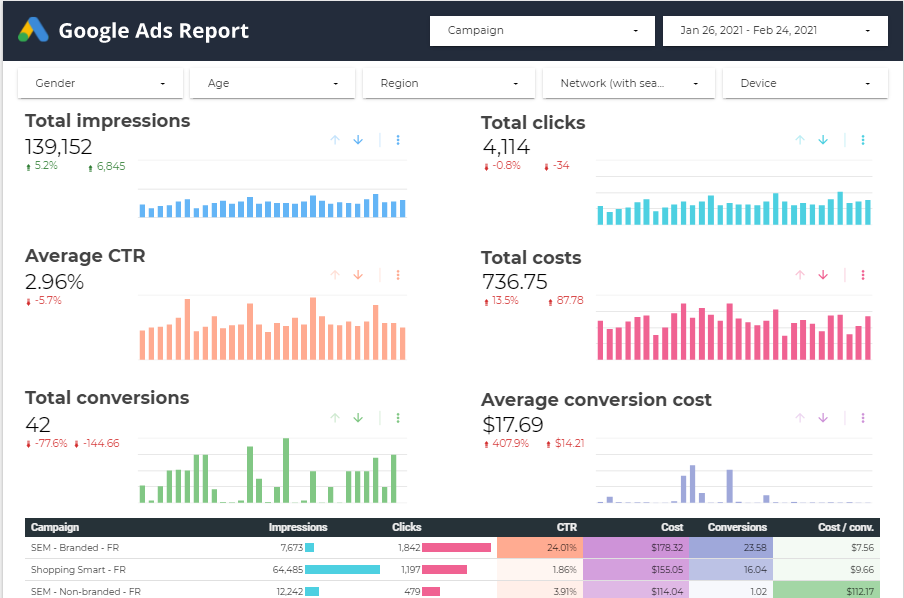This screenshot has width=904, height=598.
Task: Click the up arrow icon on Total conversions
Action: (x=335, y=418)
